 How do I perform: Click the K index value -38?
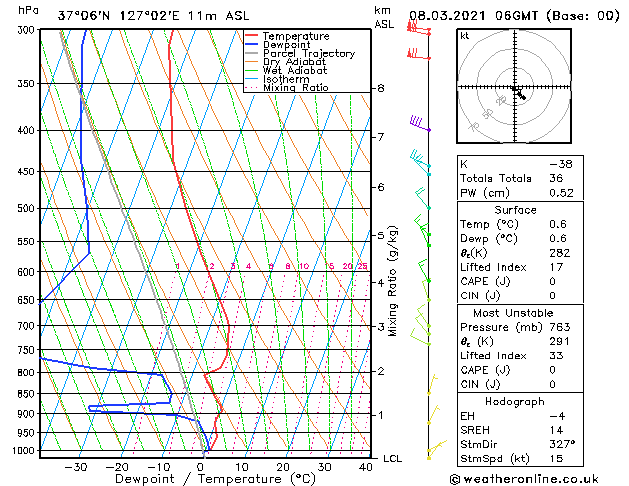(x=560, y=164)
